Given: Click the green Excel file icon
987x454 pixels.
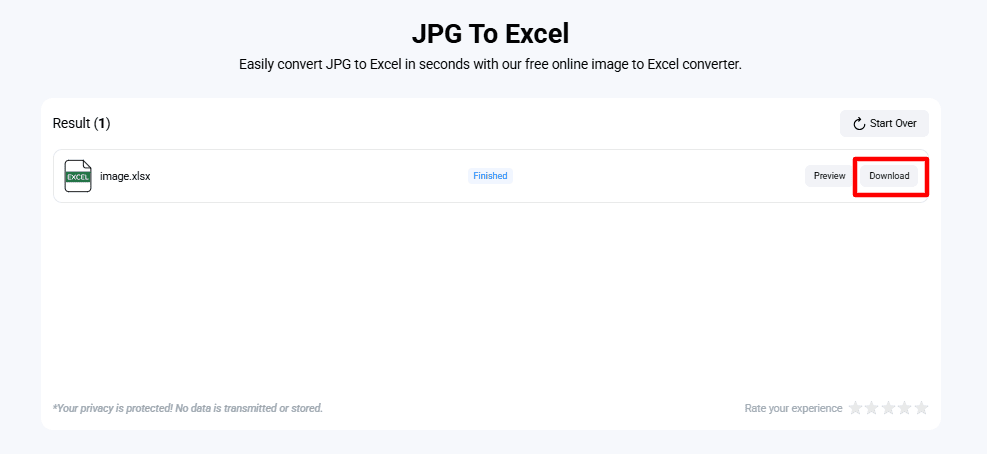Looking at the screenshot, I should tap(78, 176).
